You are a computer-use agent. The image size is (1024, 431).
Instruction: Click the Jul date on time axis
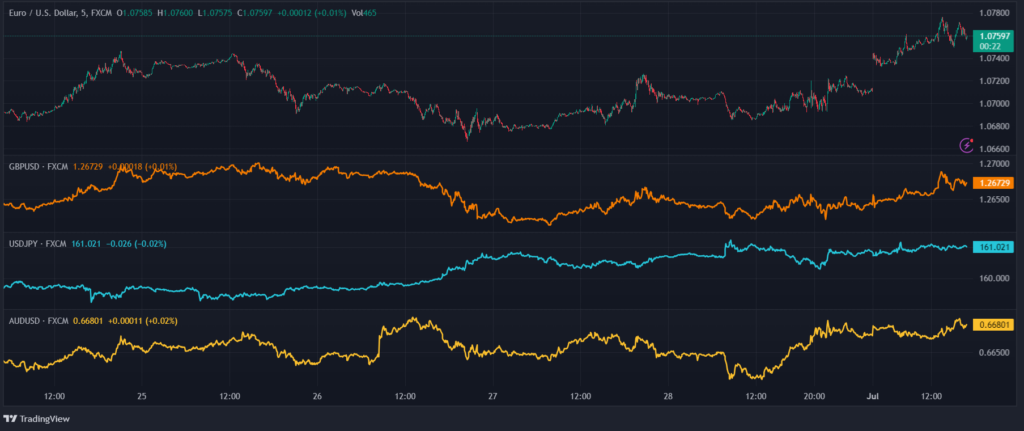871,396
